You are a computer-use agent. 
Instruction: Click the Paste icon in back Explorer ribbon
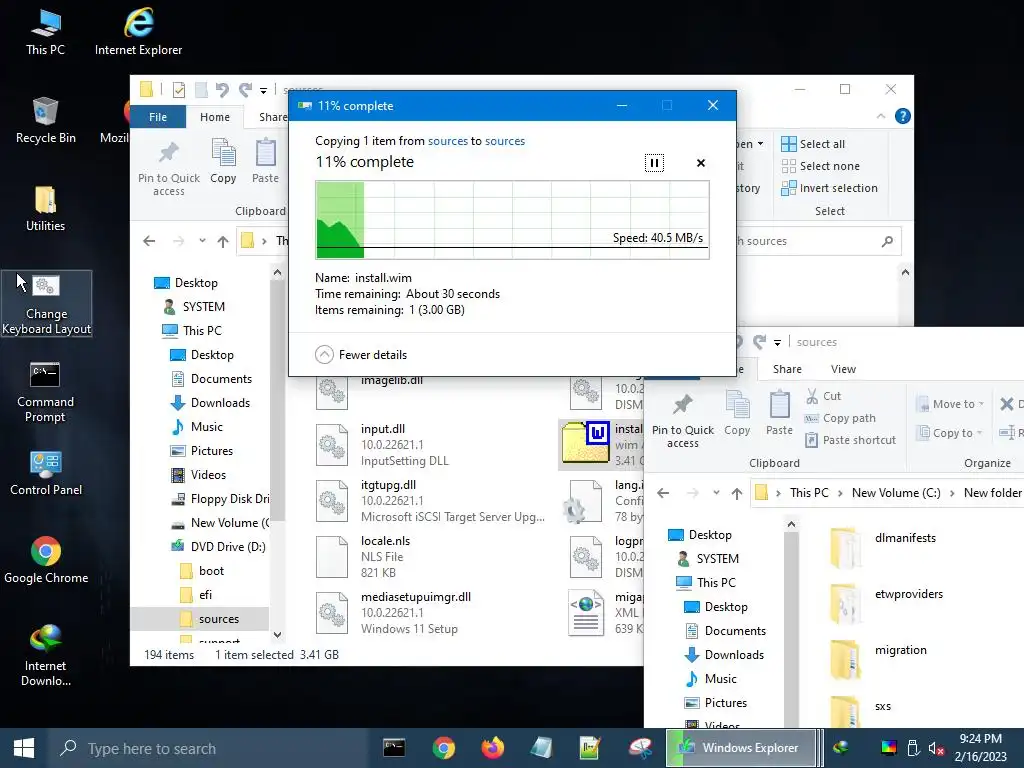point(265,161)
